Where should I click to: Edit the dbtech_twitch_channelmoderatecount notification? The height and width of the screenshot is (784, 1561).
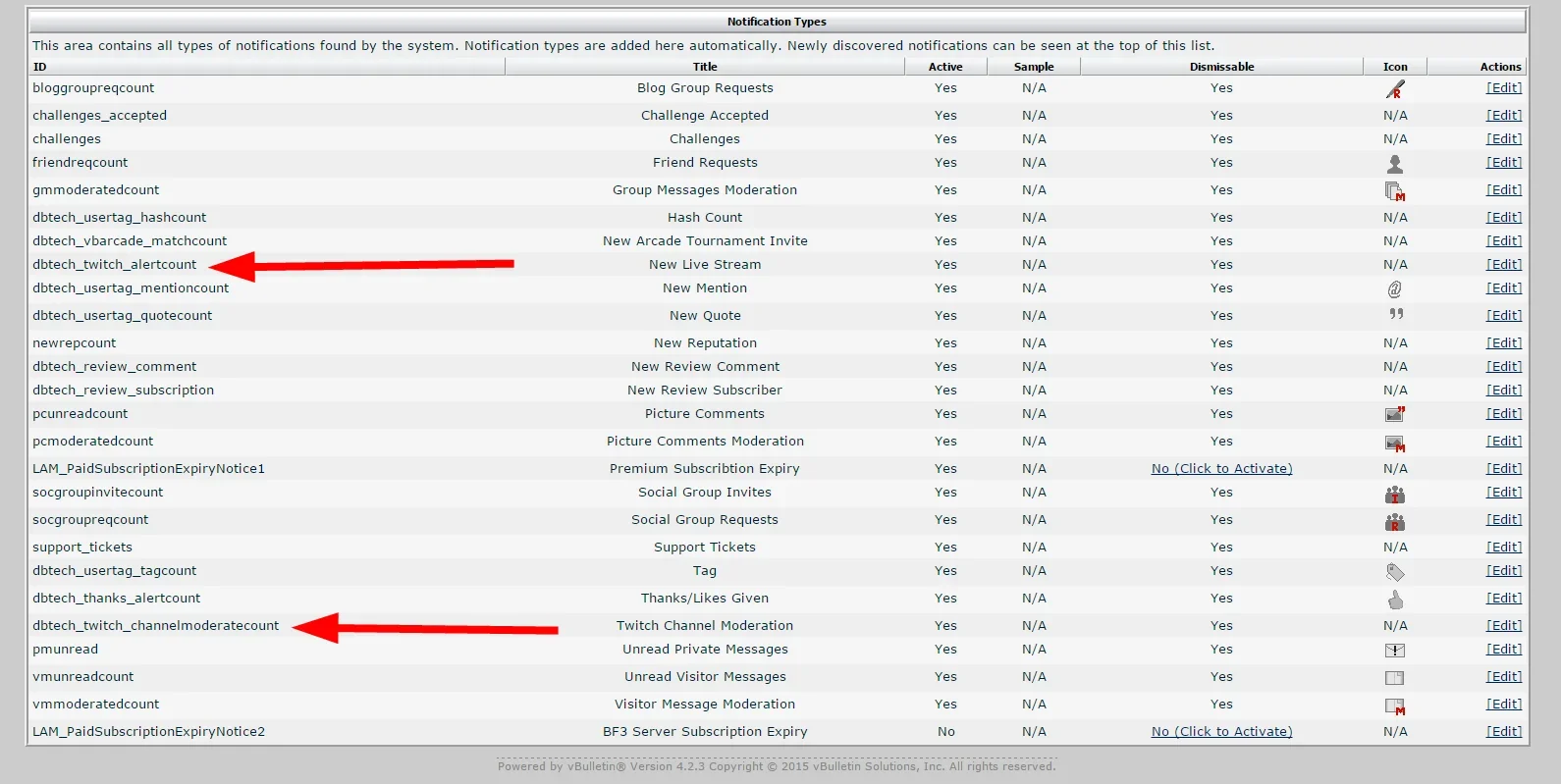1504,625
